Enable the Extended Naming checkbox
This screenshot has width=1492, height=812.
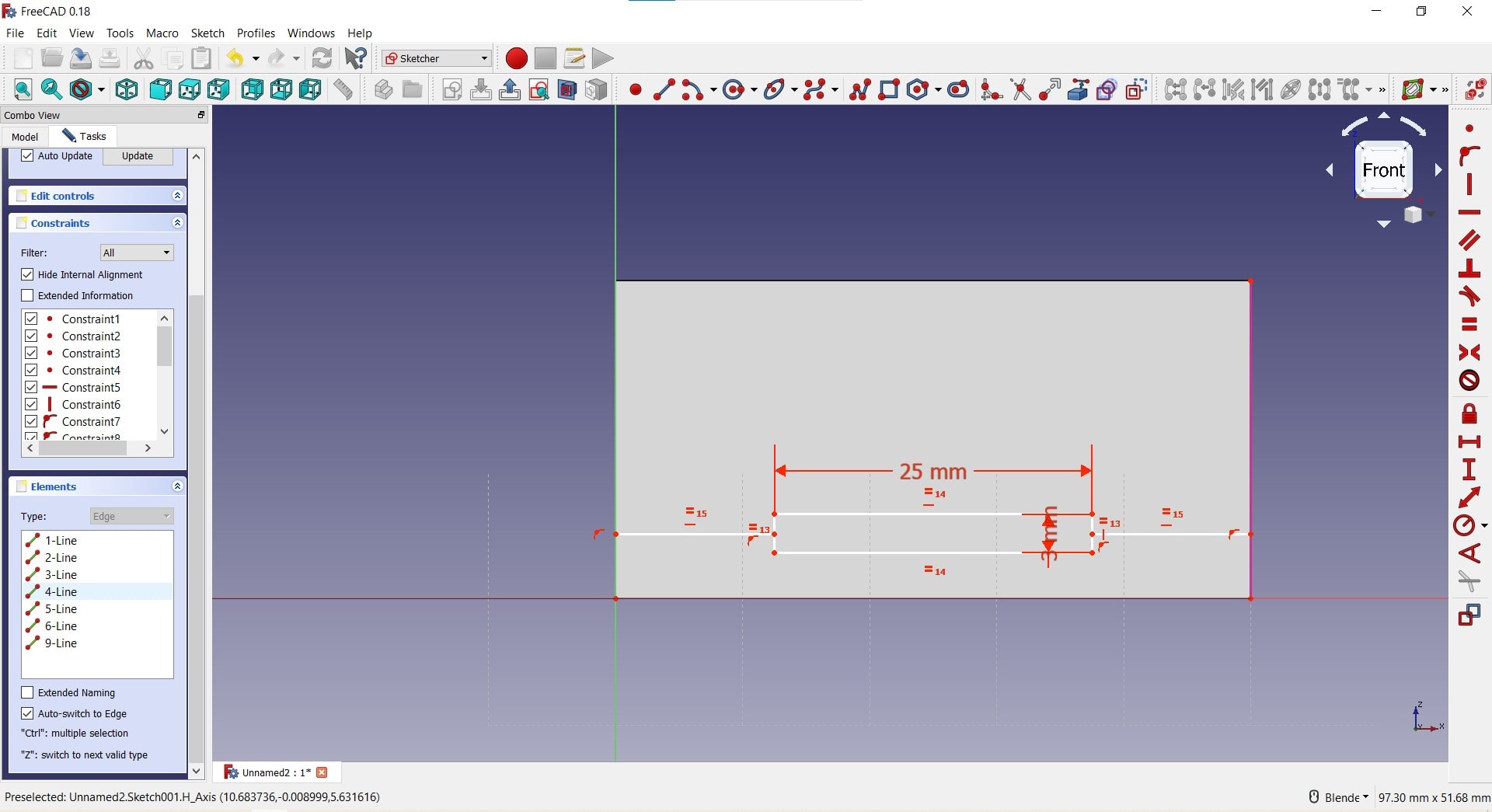click(x=28, y=693)
